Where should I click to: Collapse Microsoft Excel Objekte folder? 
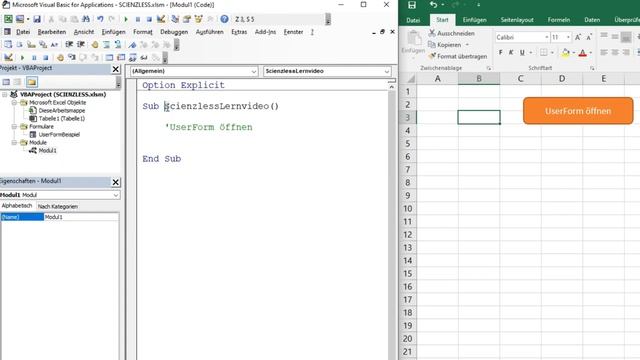pos(14,102)
